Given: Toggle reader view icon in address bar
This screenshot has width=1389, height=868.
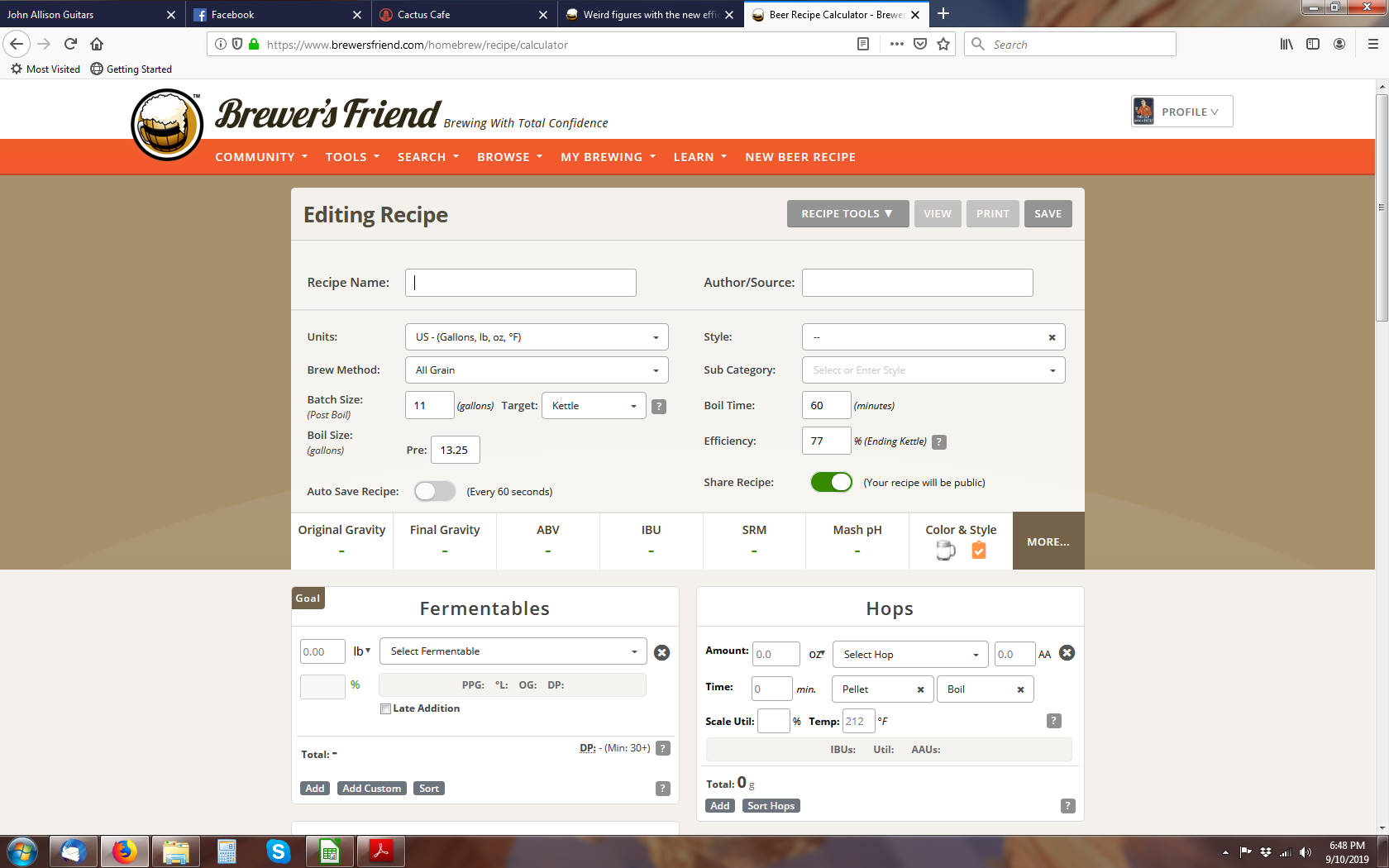Looking at the screenshot, I should [863, 44].
